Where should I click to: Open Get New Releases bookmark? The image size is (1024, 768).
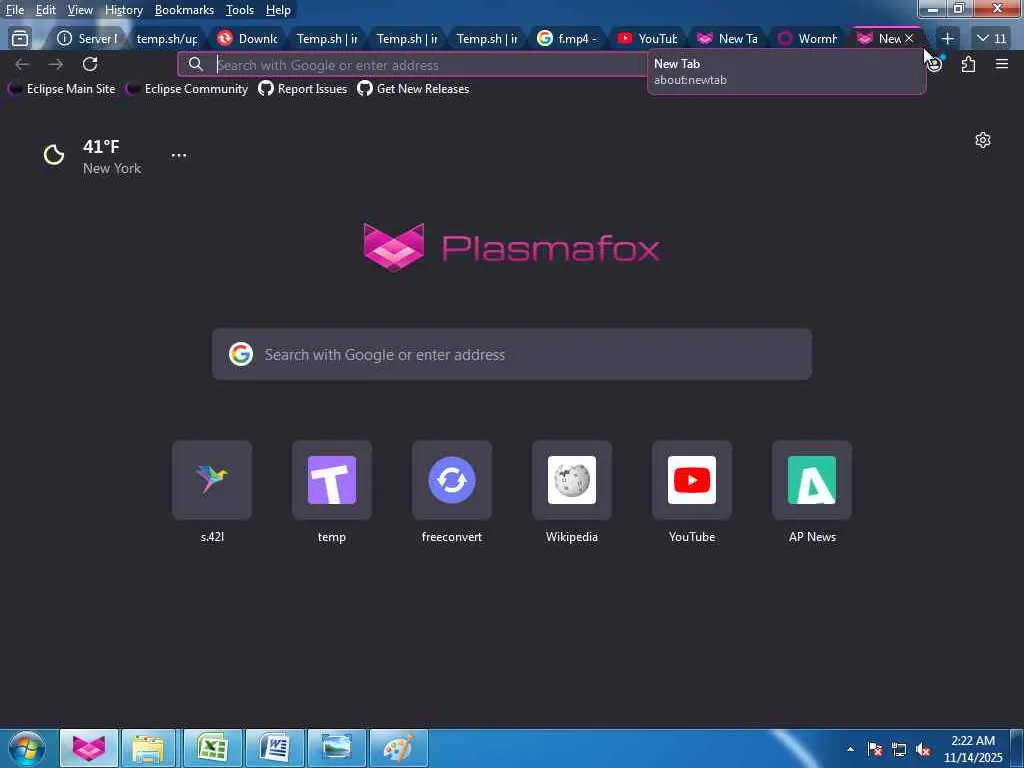[413, 89]
